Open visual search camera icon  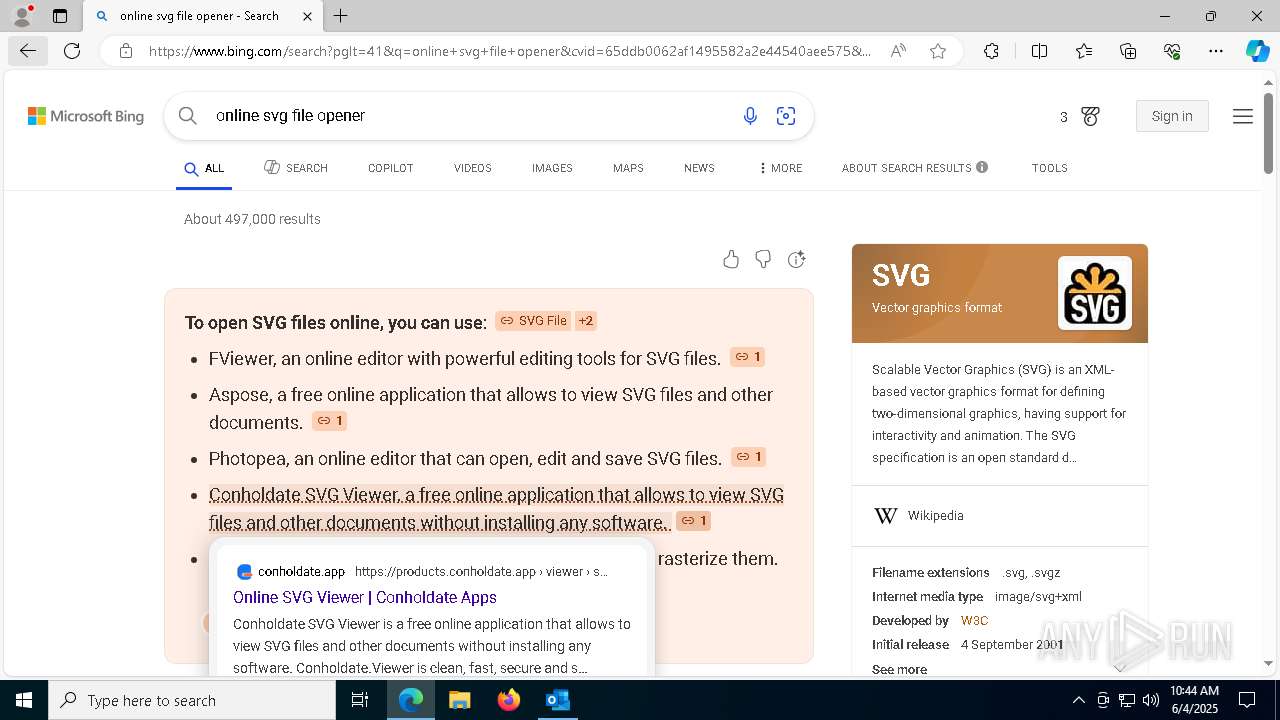pos(786,117)
